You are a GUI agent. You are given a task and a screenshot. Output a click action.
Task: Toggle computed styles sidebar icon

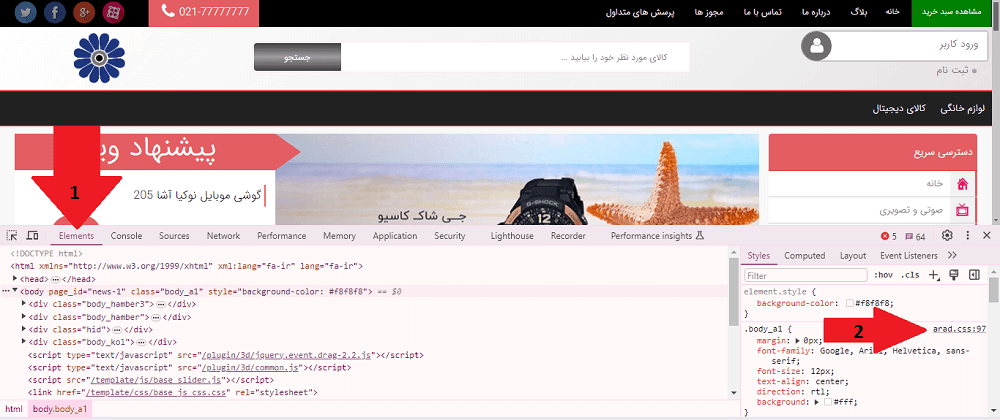point(974,275)
